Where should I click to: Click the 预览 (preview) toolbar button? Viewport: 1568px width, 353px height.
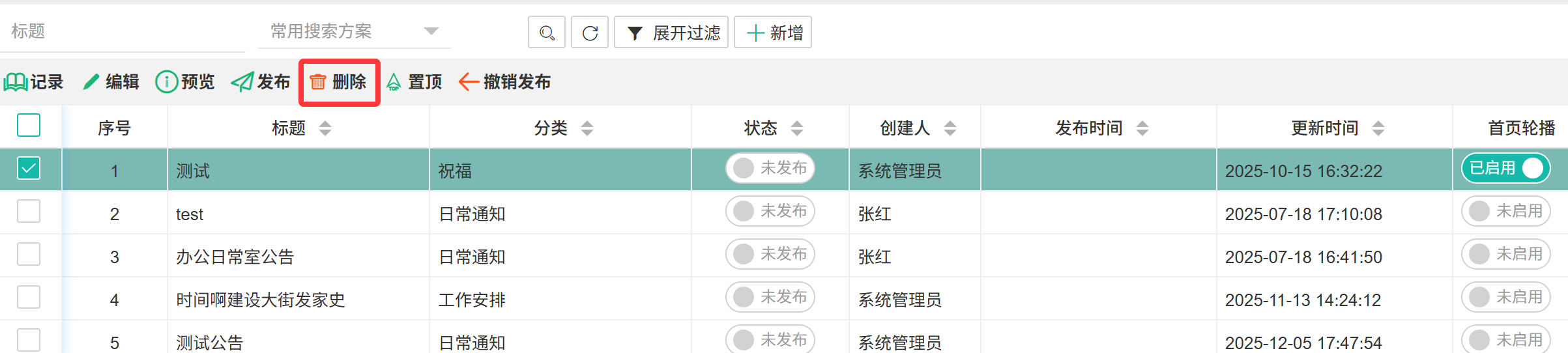[185, 82]
